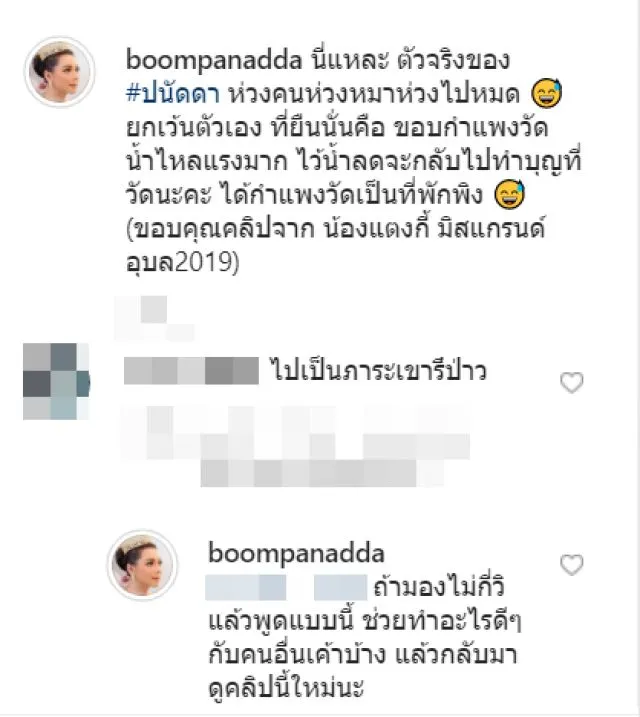
Task: Visit boompanadda's username above the reply
Action: click(x=296, y=554)
